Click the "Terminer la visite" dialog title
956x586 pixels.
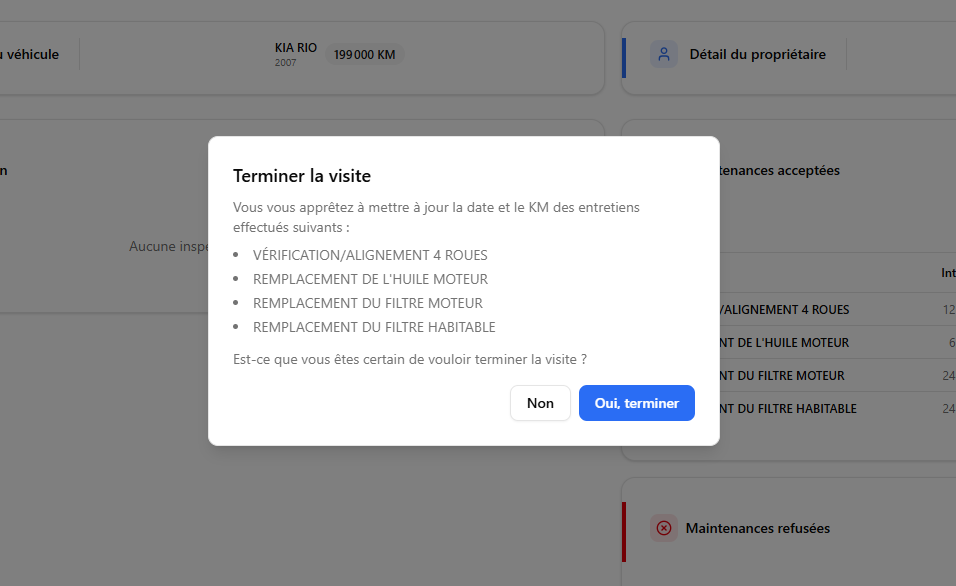pyautogui.click(x=302, y=176)
